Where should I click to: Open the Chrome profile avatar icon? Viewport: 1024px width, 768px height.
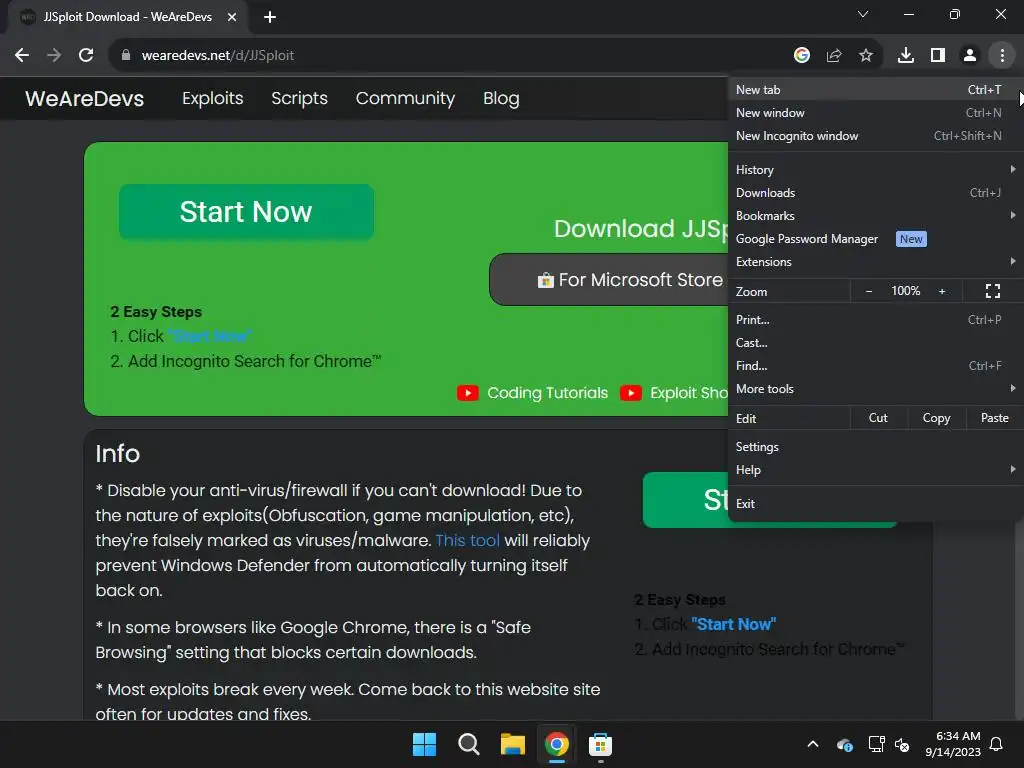(x=970, y=56)
